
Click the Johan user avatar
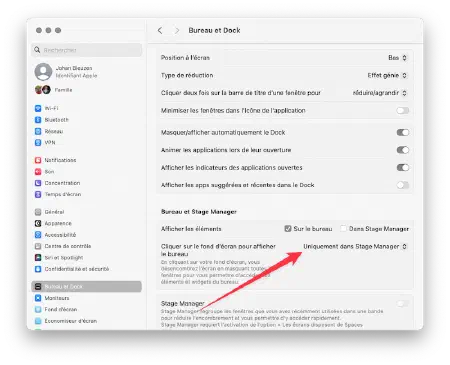43,72
